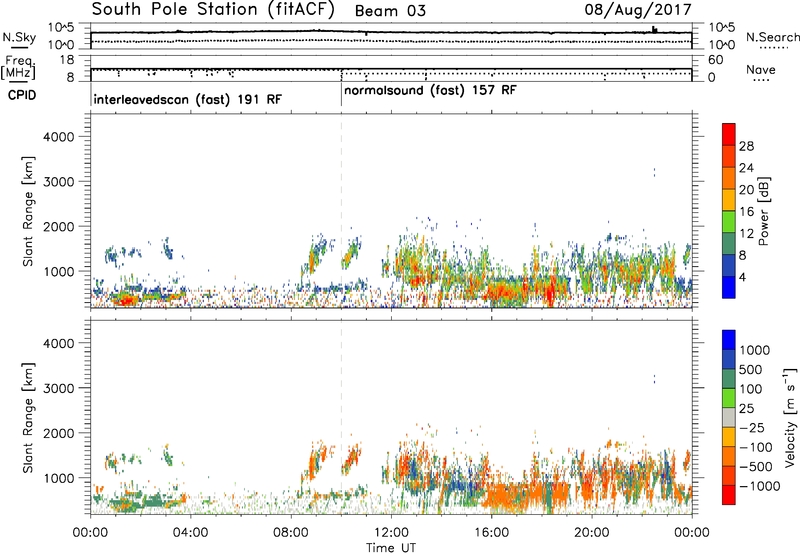Click 'interleavedscan (fast) 191 RF' text

tap(187, 99)
